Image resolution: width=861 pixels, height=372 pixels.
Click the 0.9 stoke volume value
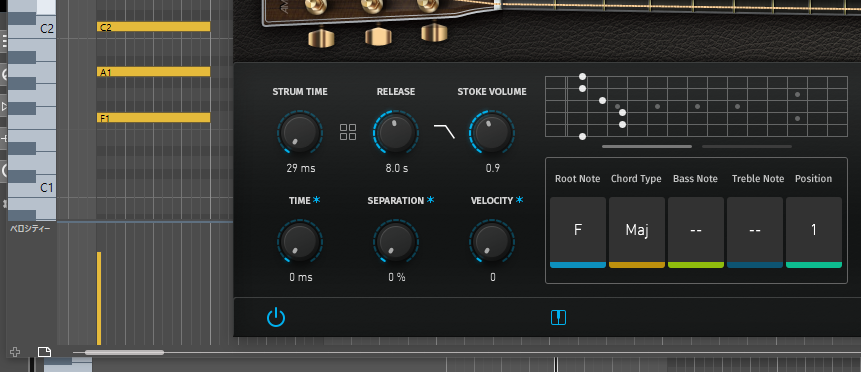tap(493, 168)
